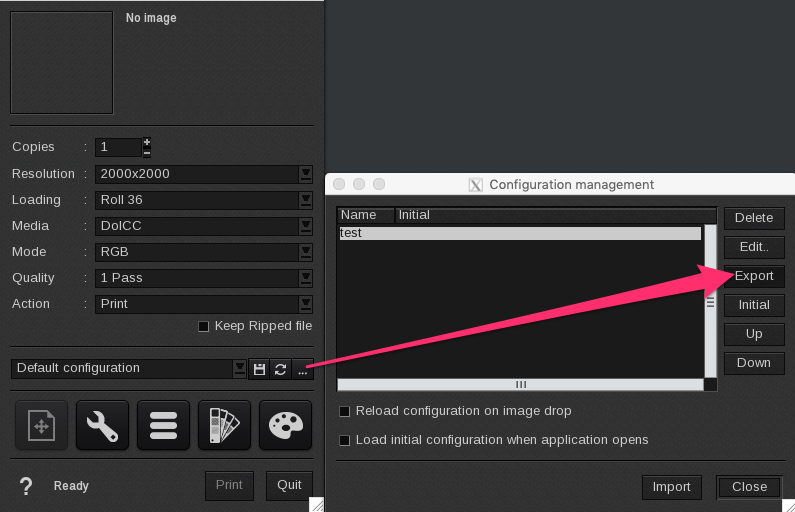Open the color swatch chart tool

tap(224, 426)
